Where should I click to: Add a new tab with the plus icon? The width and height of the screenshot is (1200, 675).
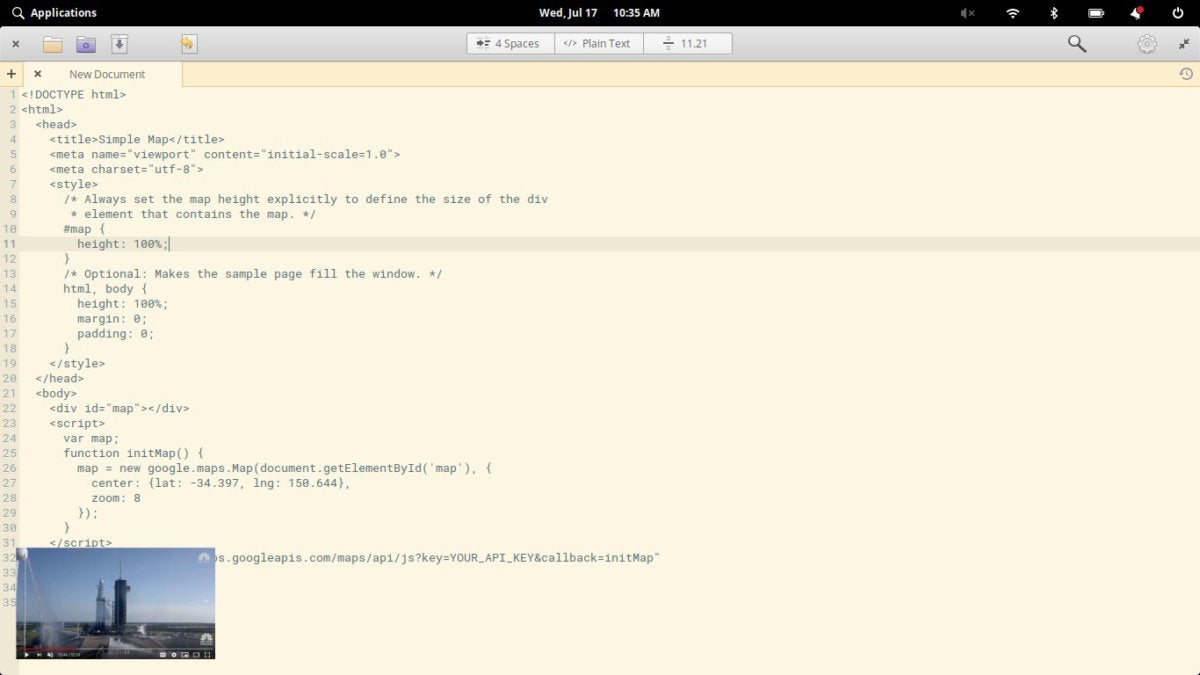pyautogui.click(x=11, y=74)
